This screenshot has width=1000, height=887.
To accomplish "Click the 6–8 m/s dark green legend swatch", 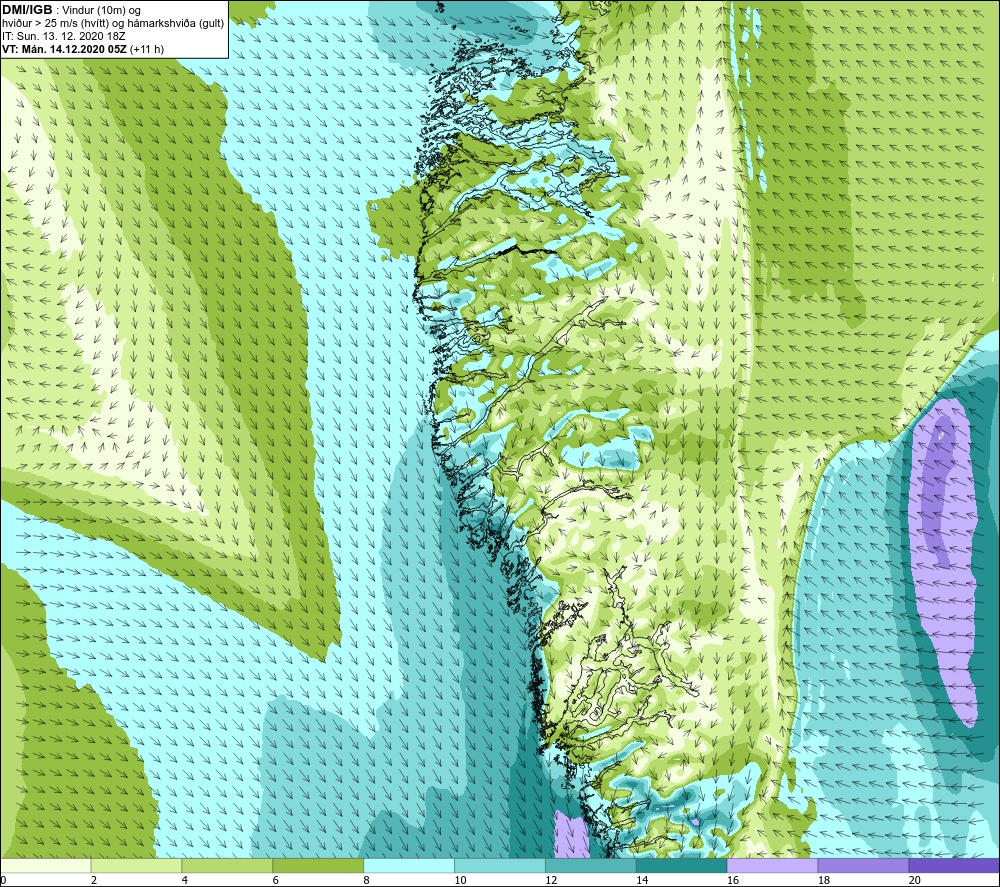I will pyautogui.click(x=318, y=866).
